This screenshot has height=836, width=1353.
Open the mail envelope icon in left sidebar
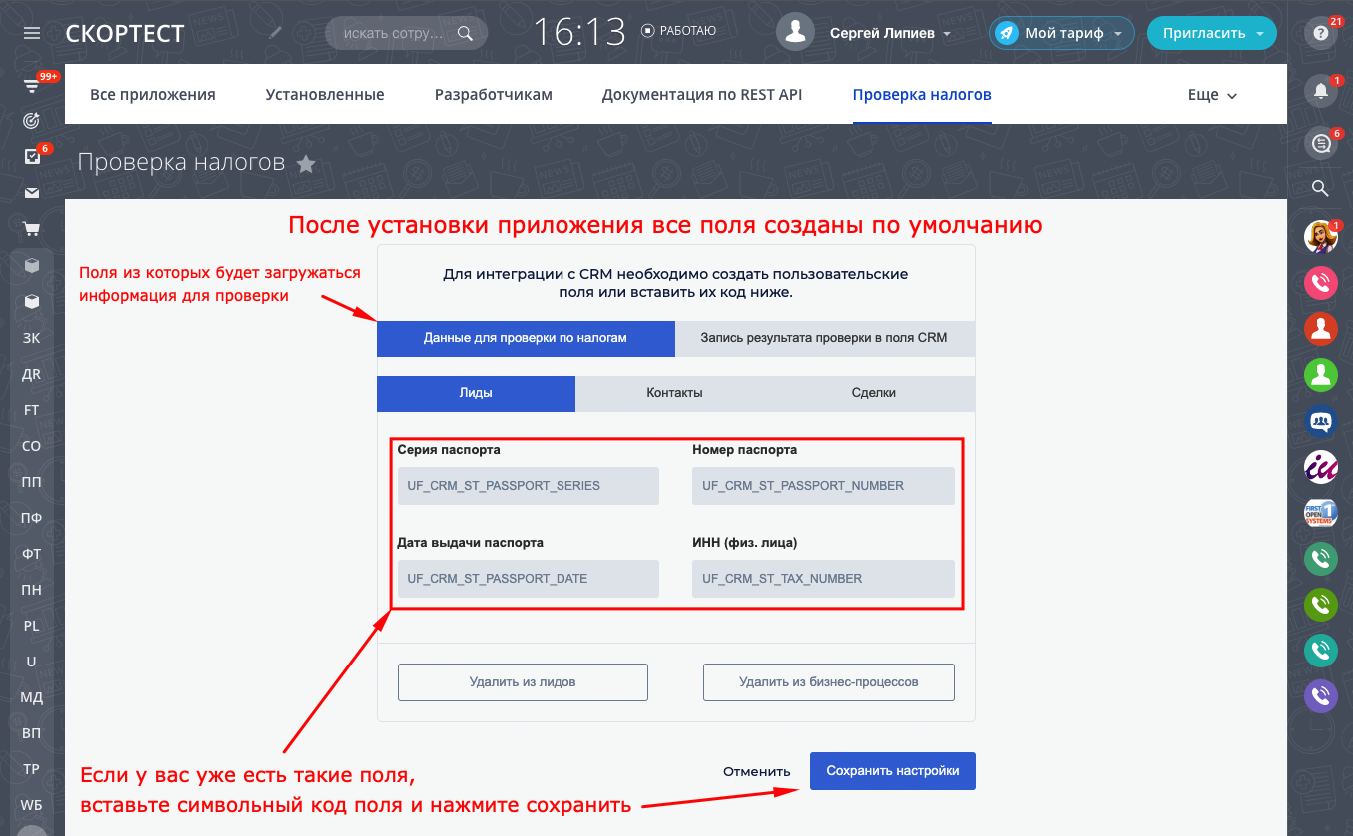click(32, 193)
